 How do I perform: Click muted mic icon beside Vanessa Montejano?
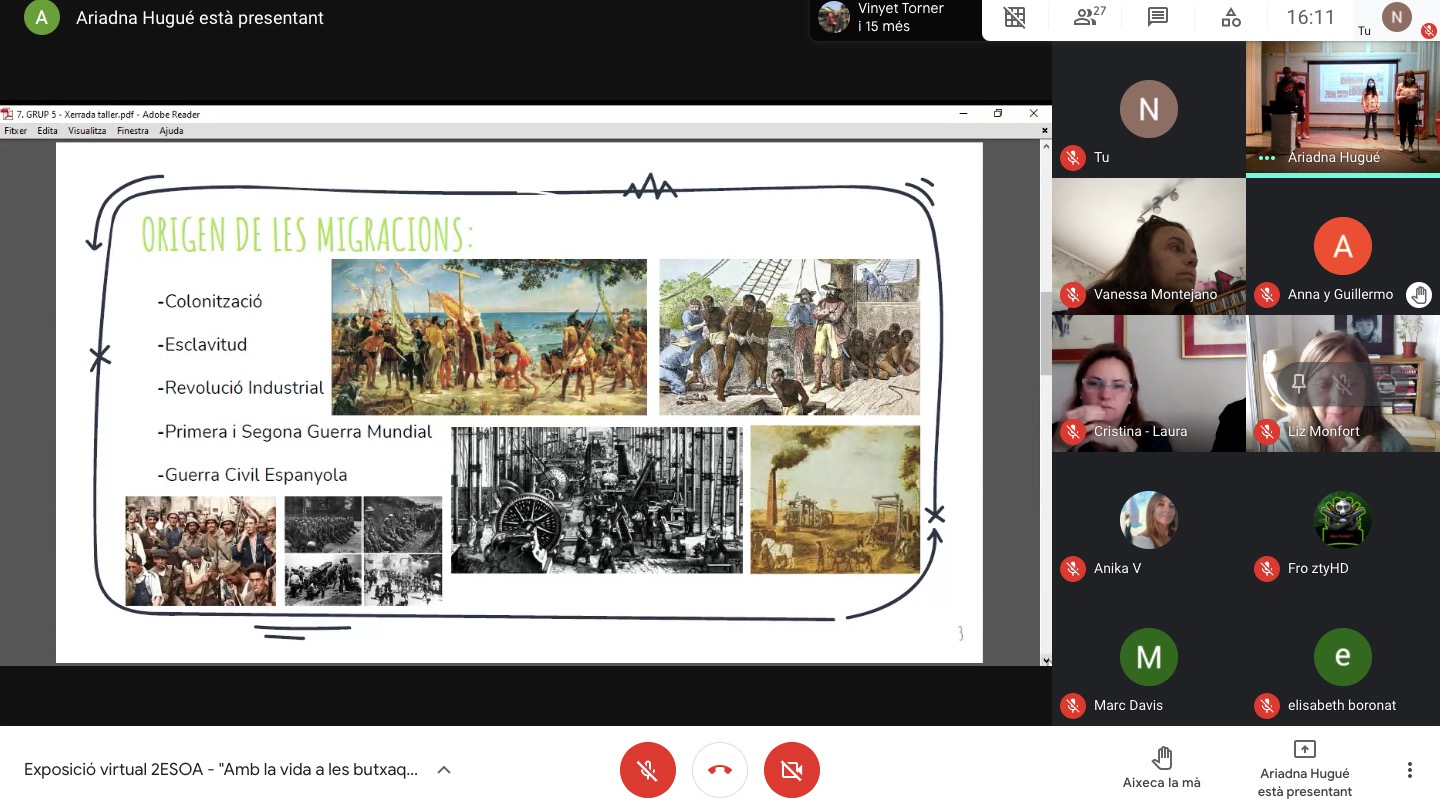tap(1073, 294)
